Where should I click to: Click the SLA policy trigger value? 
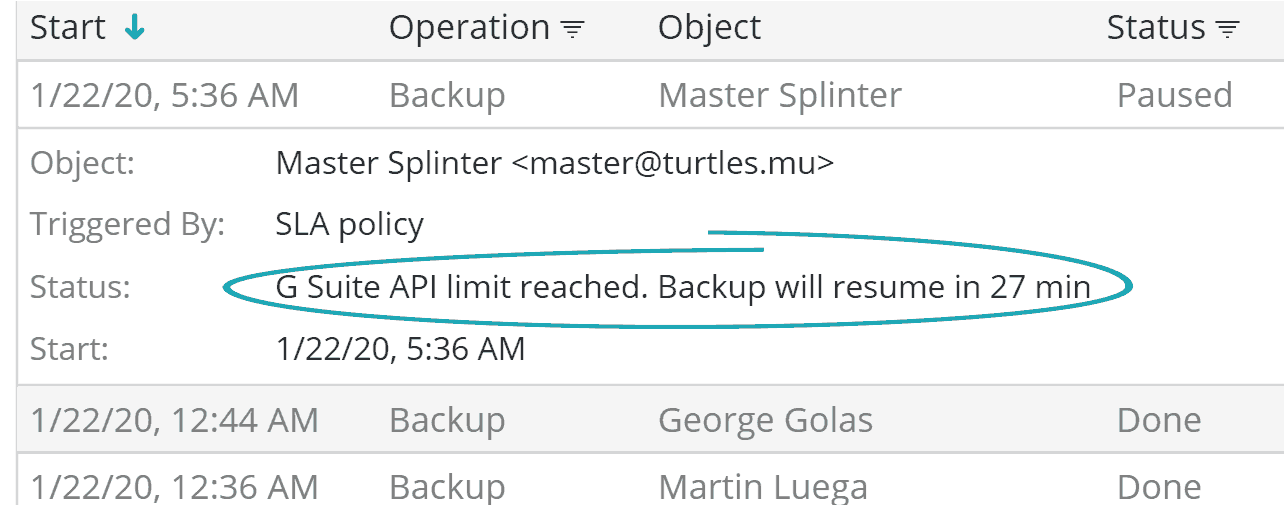point(349,224)
